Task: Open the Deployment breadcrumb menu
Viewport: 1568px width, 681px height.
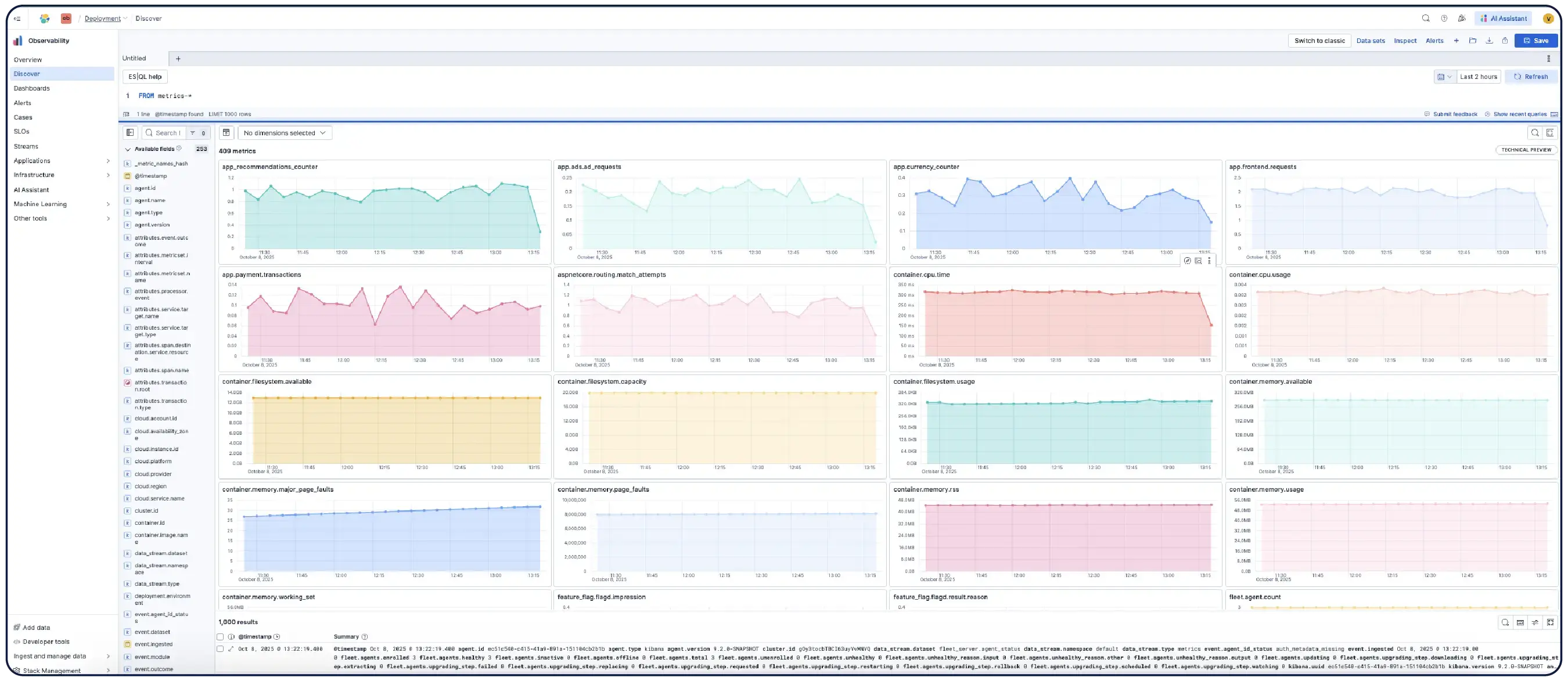Action: pyautogui.click(x=125, y=18)
